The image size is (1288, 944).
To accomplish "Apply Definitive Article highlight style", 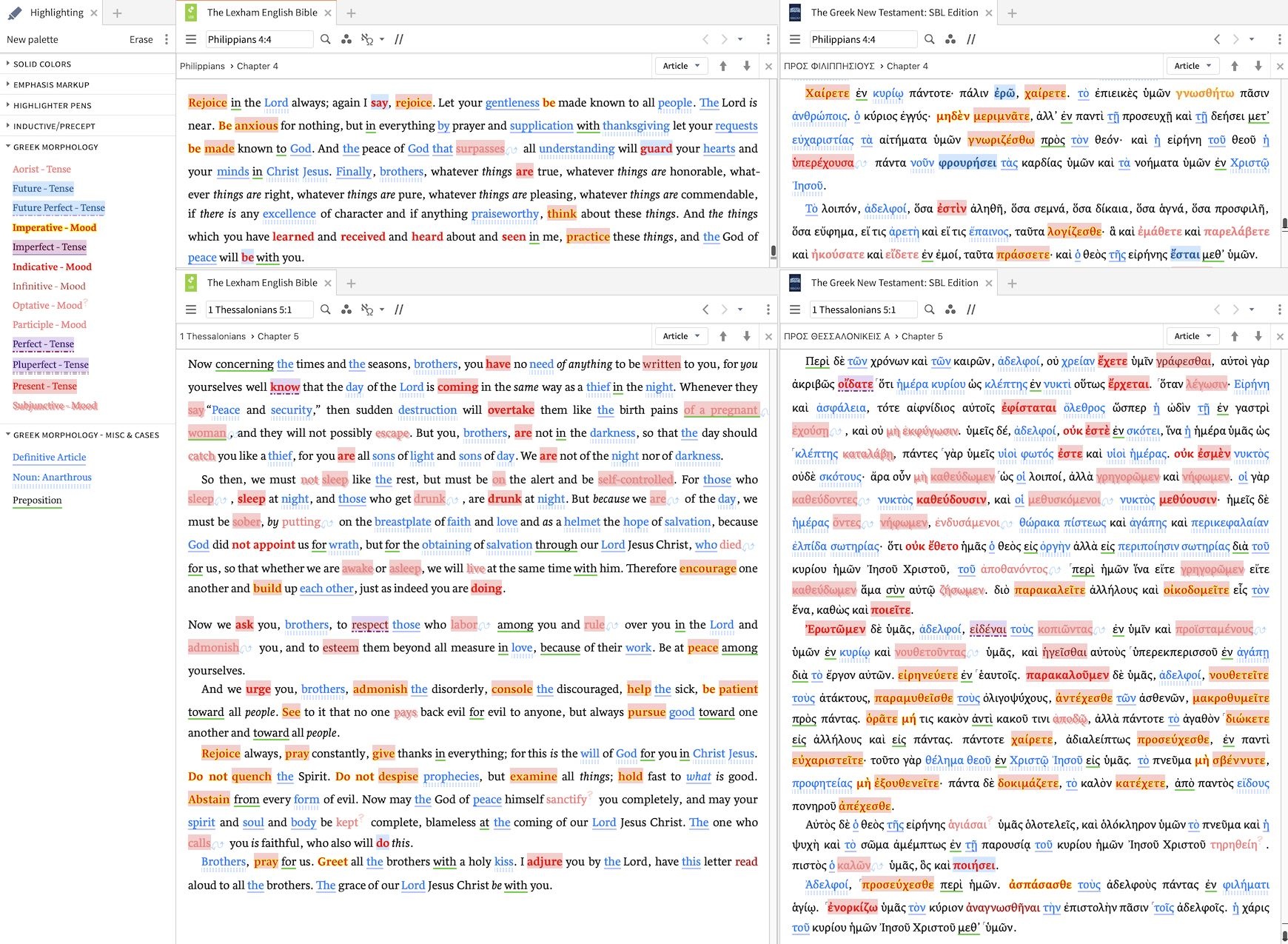I will 49,457.
